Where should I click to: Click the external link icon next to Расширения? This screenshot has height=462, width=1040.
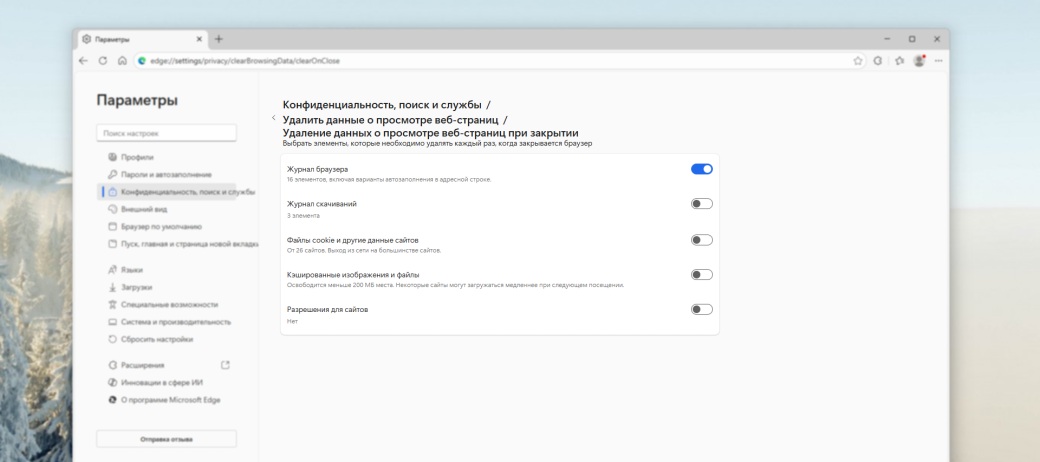(x=225, y=365)
